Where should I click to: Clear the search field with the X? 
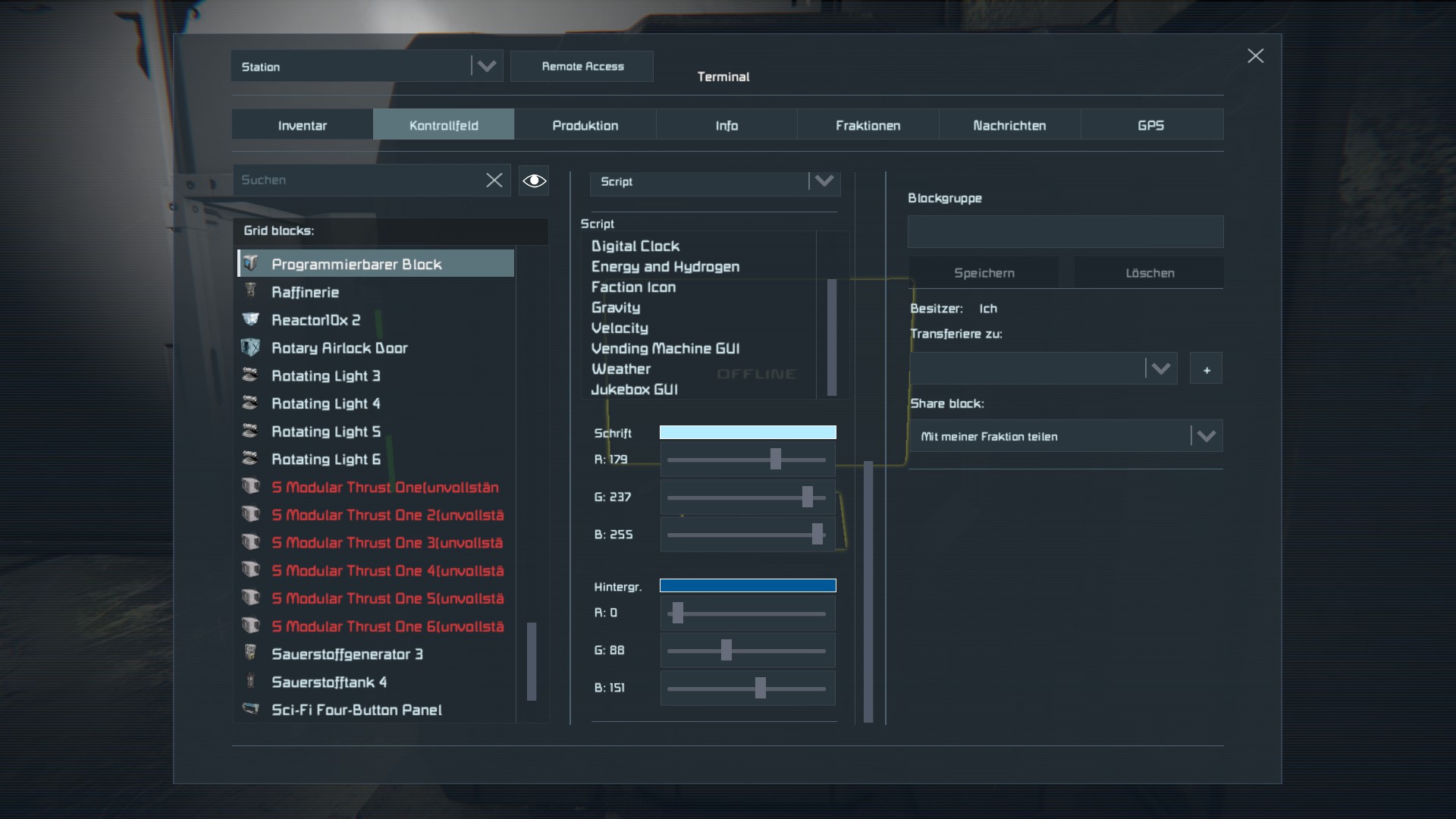tap(494, 180)
